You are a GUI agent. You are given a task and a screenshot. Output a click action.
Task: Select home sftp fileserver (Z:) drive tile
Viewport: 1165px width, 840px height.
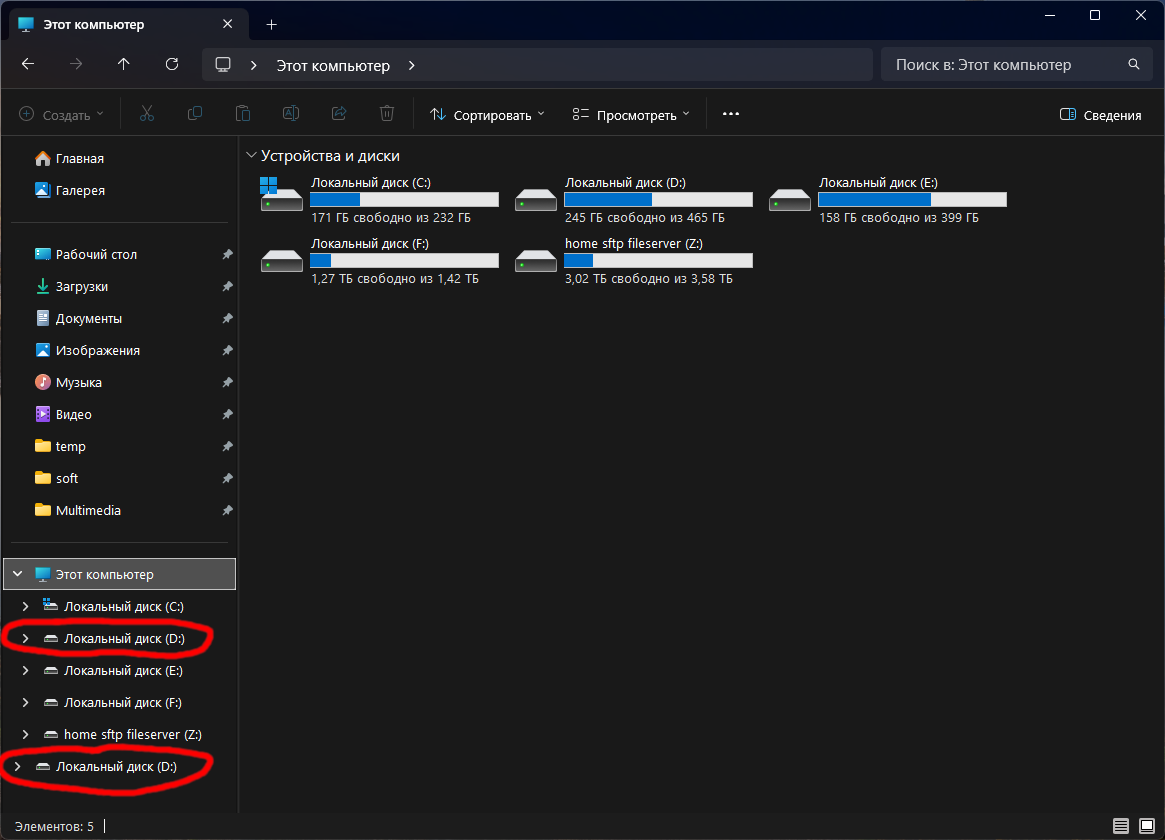pos(634,261)
